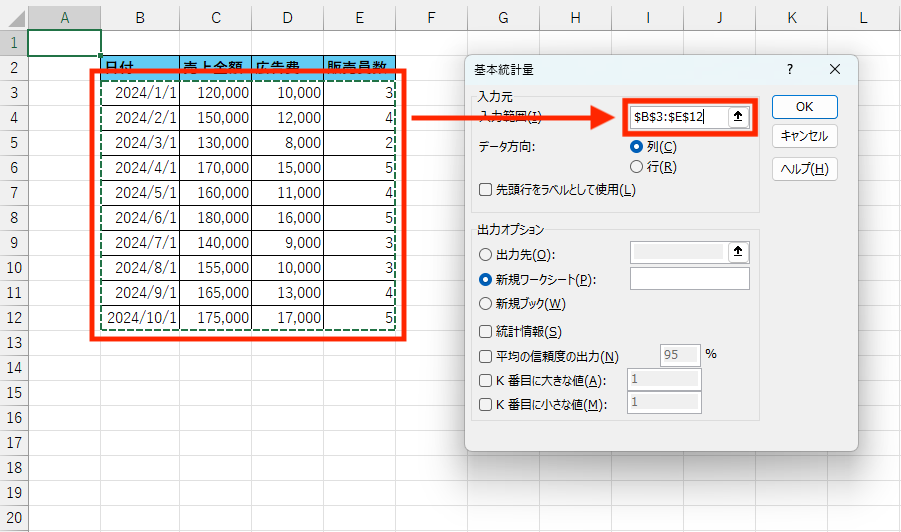Select 列(C) data direction radio button
Viewport: 901px width, 532px height.
click(636, 147)
